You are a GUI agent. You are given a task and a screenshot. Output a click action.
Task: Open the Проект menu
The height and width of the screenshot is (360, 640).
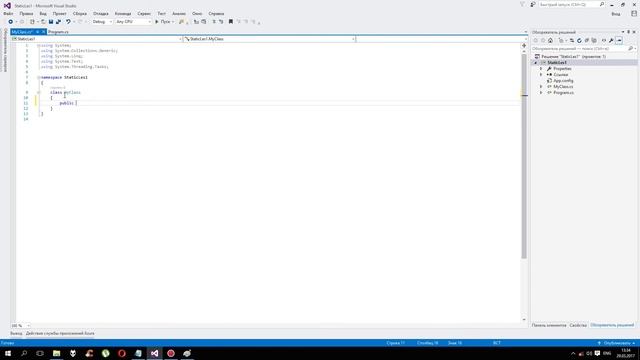[60, 13]
